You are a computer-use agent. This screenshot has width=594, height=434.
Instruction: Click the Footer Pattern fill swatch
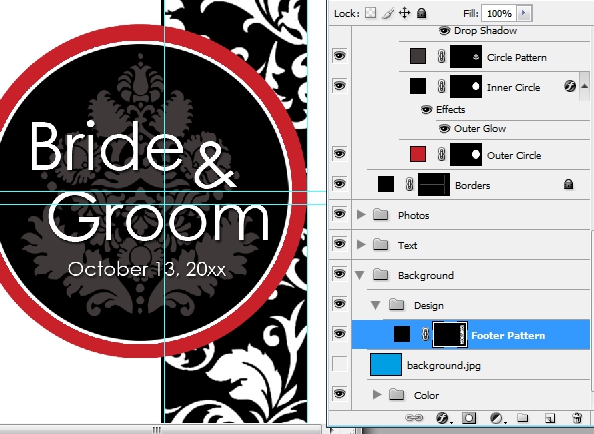tap(402, 334)
